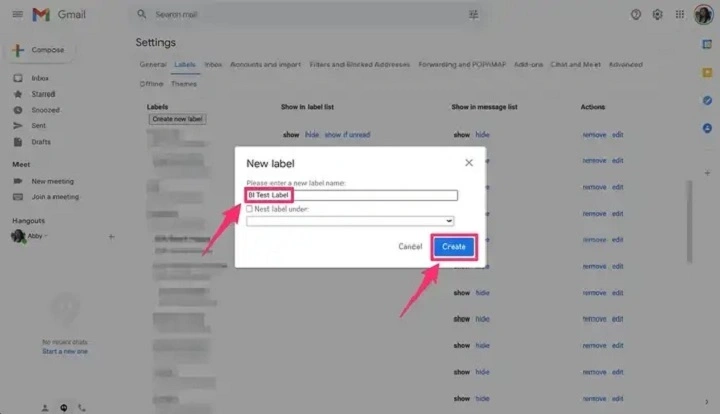Close the New label dialog
The width and height of the screenshot is (720, 414).
(x=469, y=162)
